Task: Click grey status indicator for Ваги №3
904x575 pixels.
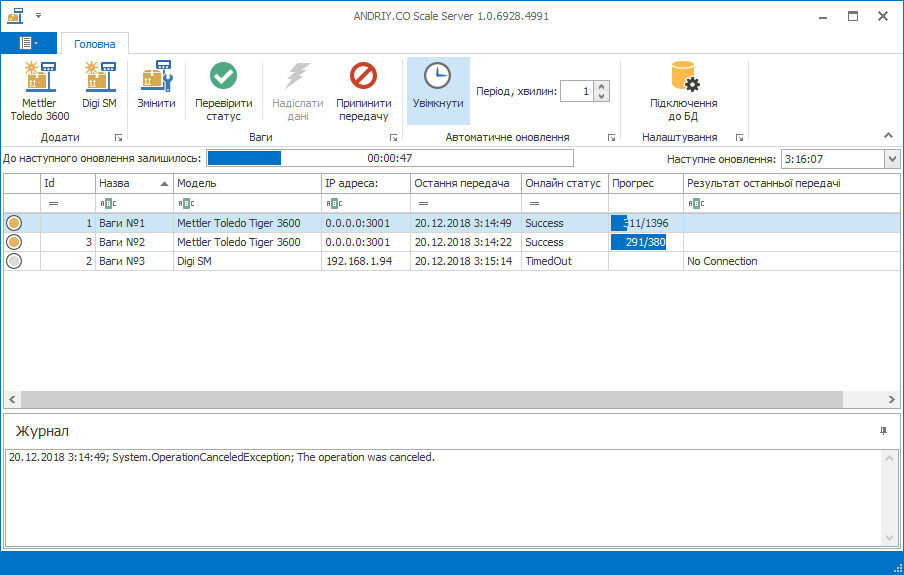Action: point(14,261)
